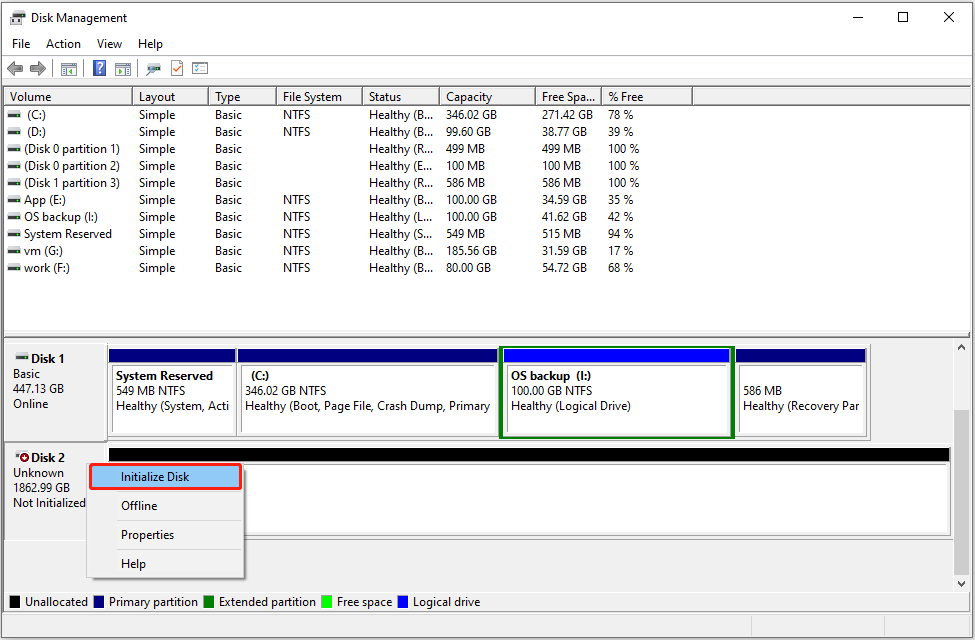The image size is (975, 640).
Task: Toggle the Show/Hide Action Pane toolbar icon
Action: (x=122, y=68)
